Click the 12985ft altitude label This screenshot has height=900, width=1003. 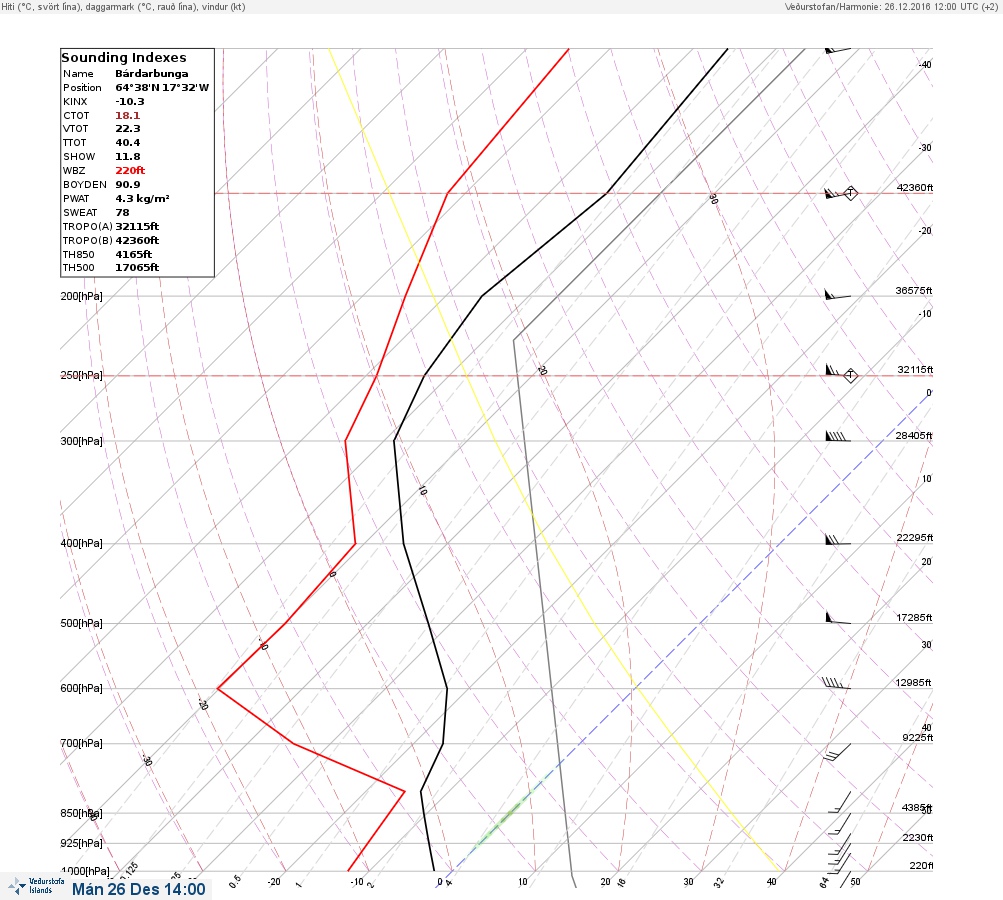[913, 683]
